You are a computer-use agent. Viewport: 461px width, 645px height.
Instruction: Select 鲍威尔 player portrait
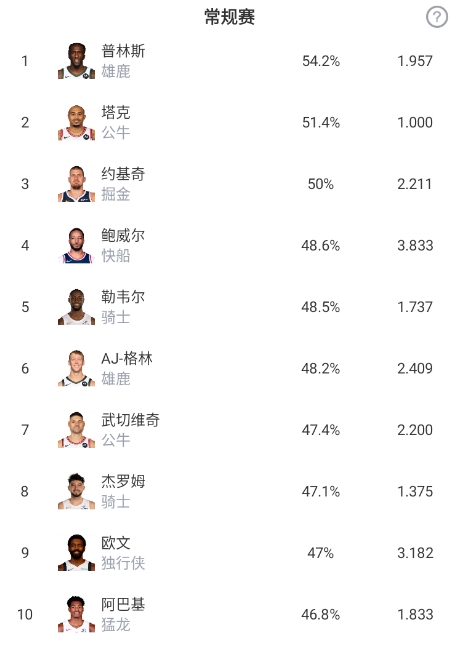[x=76, y=245]
